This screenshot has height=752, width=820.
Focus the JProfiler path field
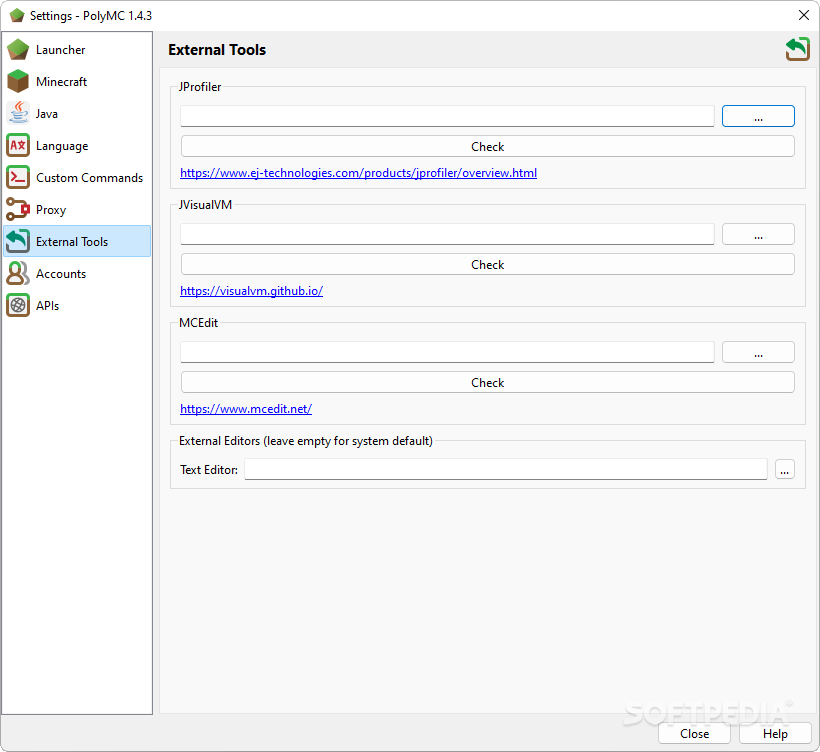447,116
